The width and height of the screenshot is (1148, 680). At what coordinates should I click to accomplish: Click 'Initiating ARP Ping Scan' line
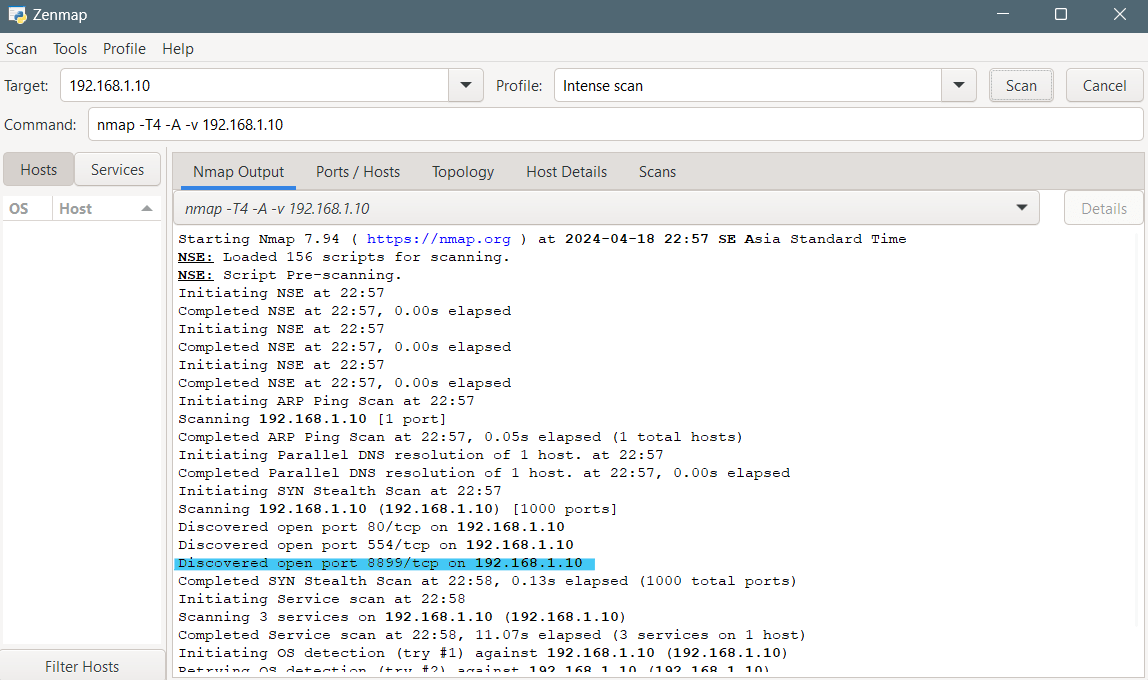point(326,401)
